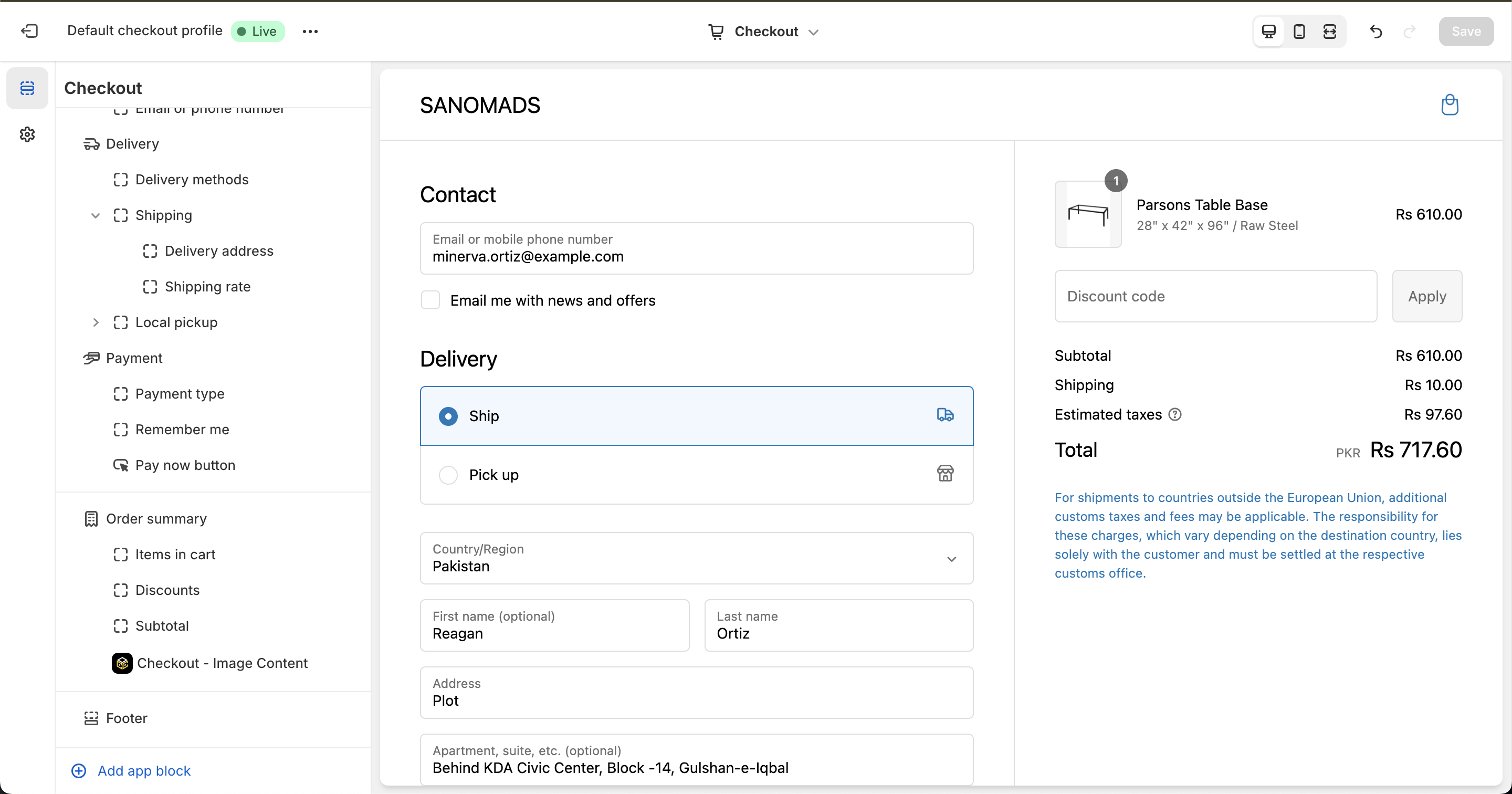Select the Order summary section
This screenshot has height=794, width=1512.
point(156,519)
